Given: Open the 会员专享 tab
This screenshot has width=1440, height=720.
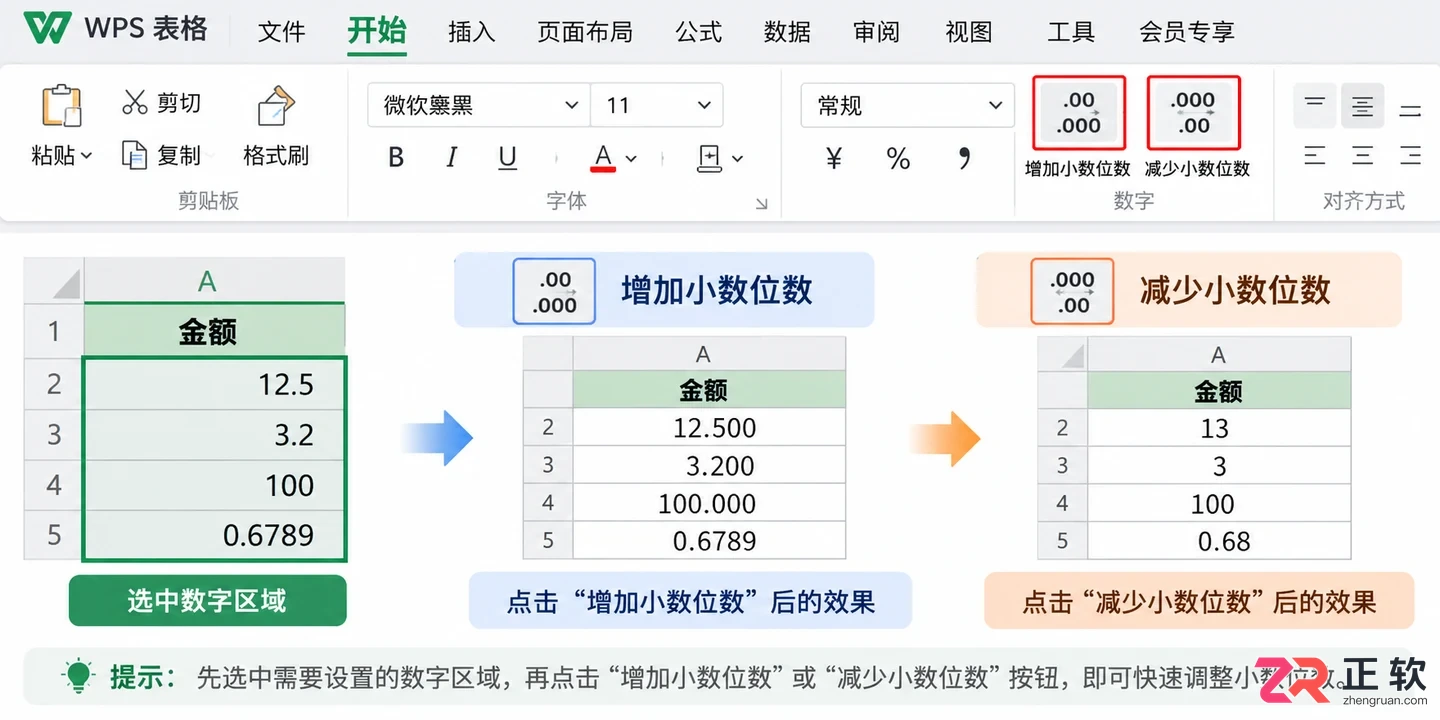Looking at the screenshot, I should tap(1187, 32).
